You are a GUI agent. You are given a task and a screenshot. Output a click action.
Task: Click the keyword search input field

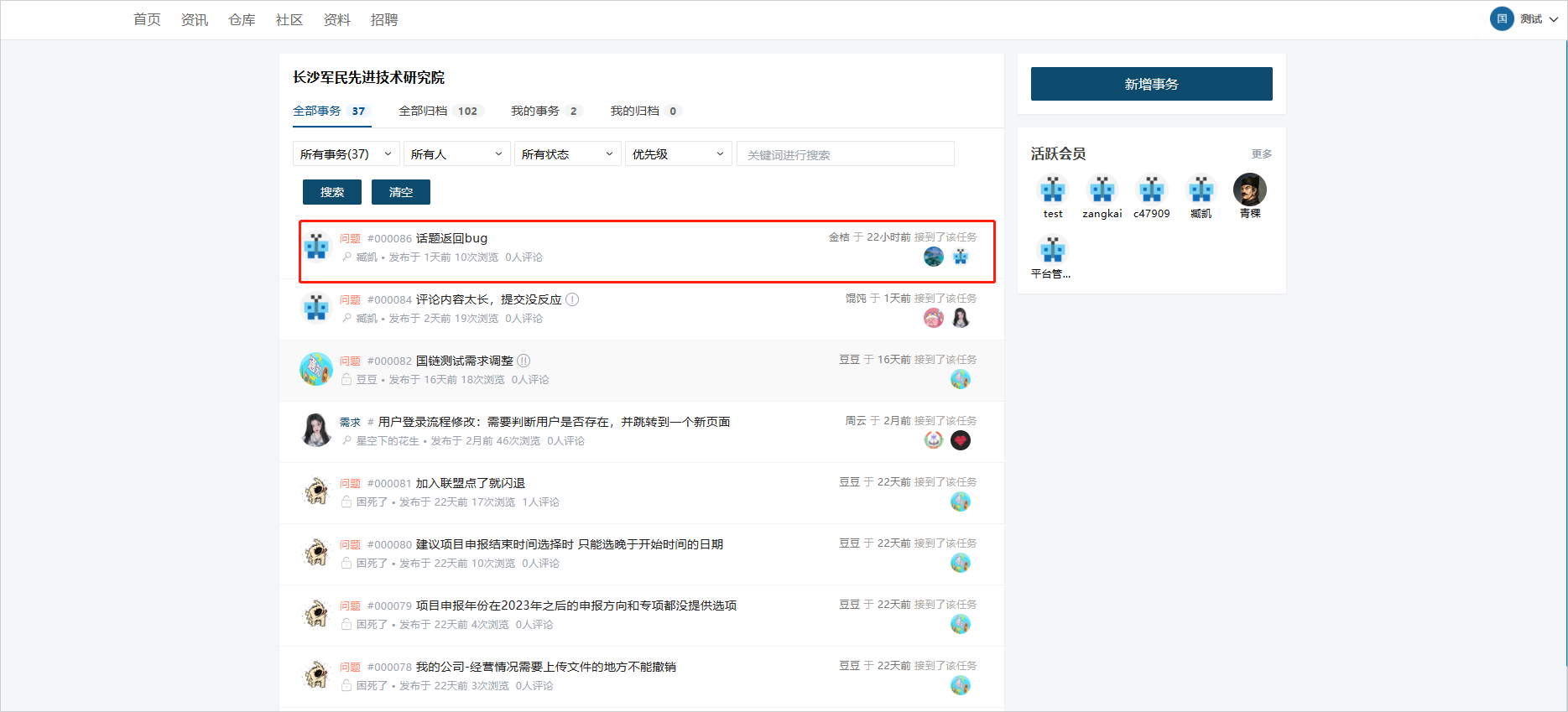(x=845, y=154)
